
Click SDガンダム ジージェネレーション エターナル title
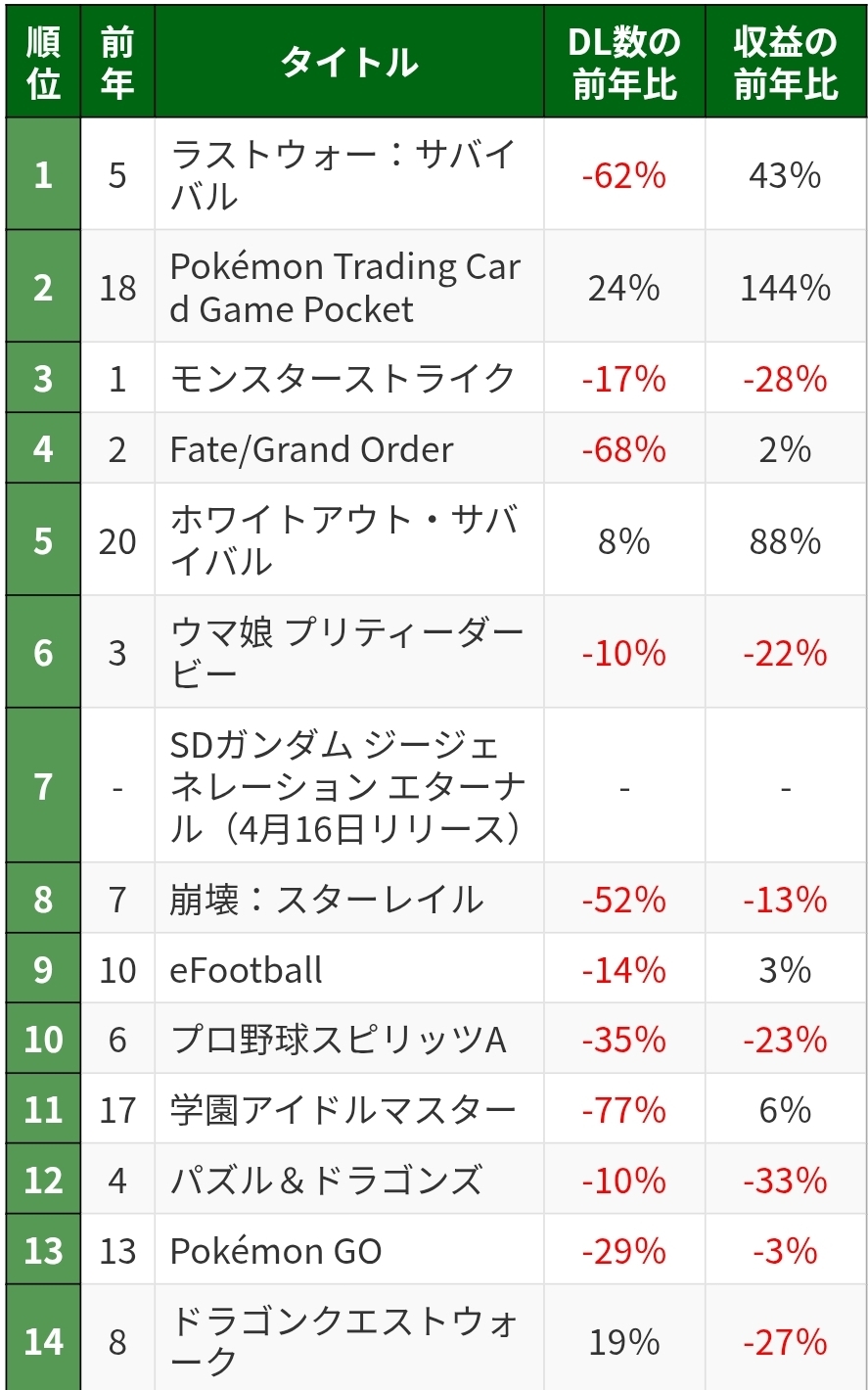347,786
